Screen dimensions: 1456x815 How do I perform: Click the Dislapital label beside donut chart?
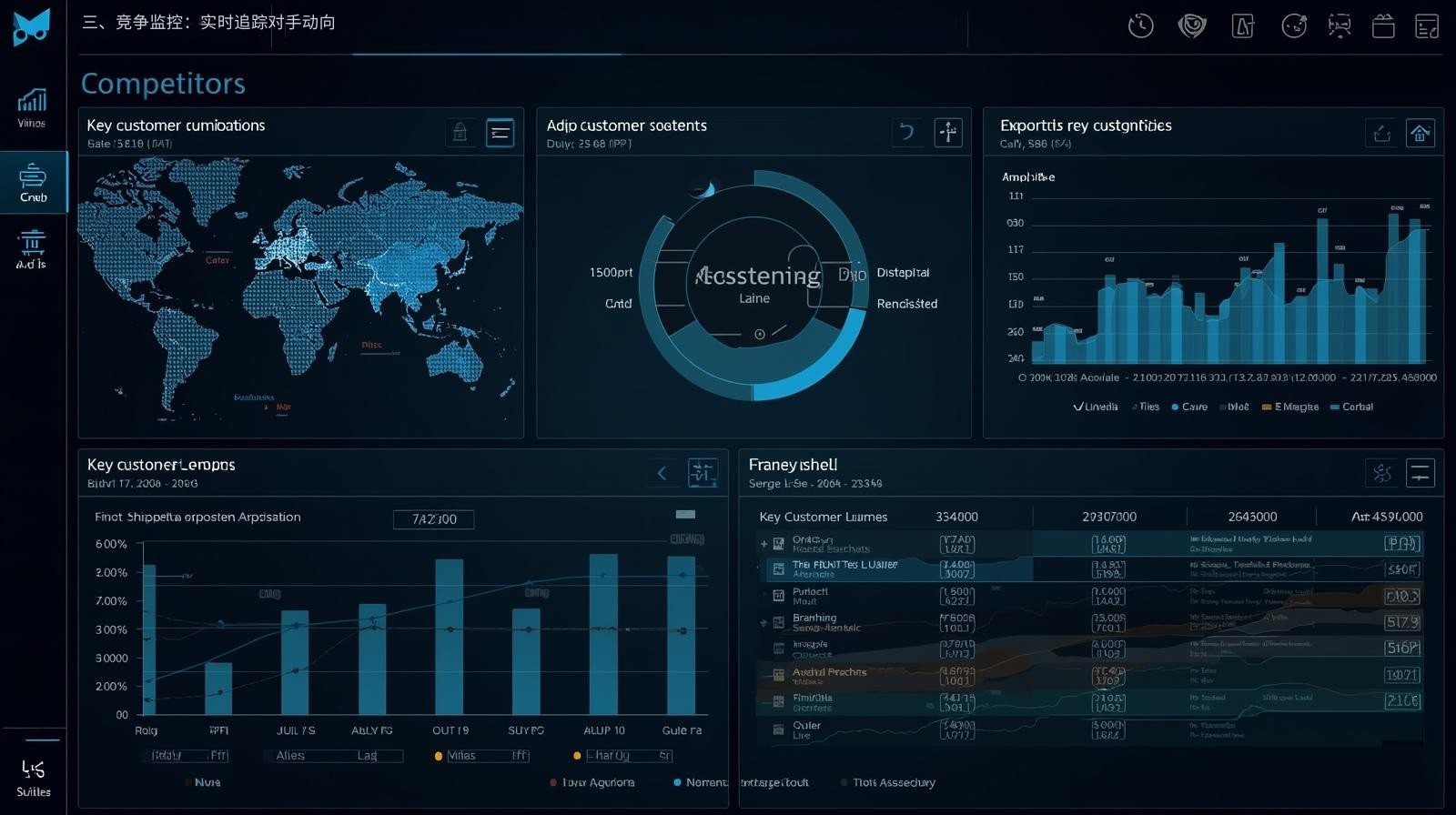point(903,273)
